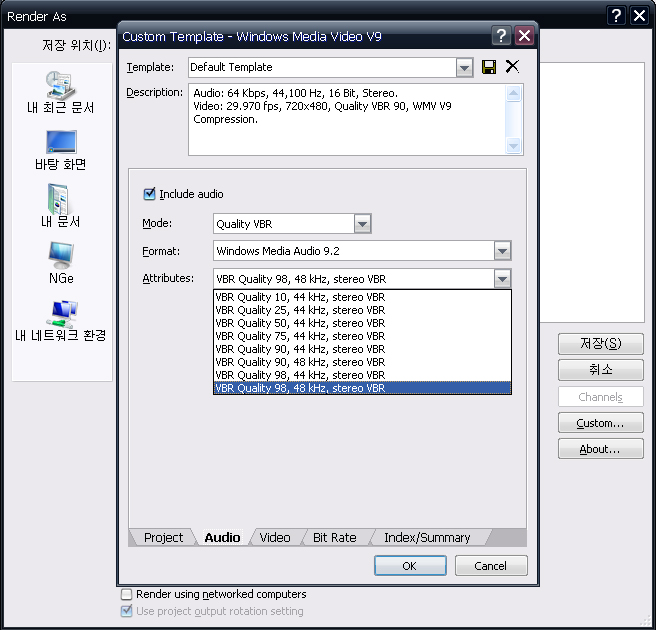Screen dimensions: 656x630
Task: Open help in Custom Template title bar
Action: pyautogui.click(x=501, y=36)
